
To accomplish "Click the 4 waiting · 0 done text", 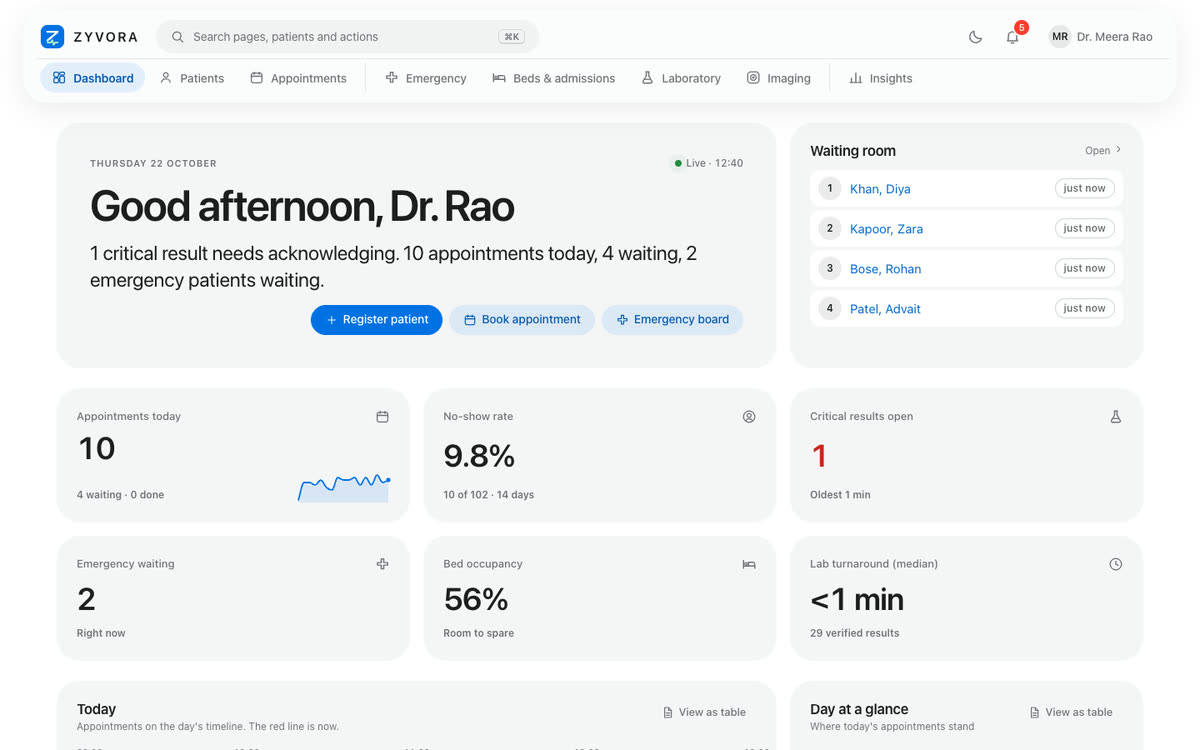I will click(120, 494).
